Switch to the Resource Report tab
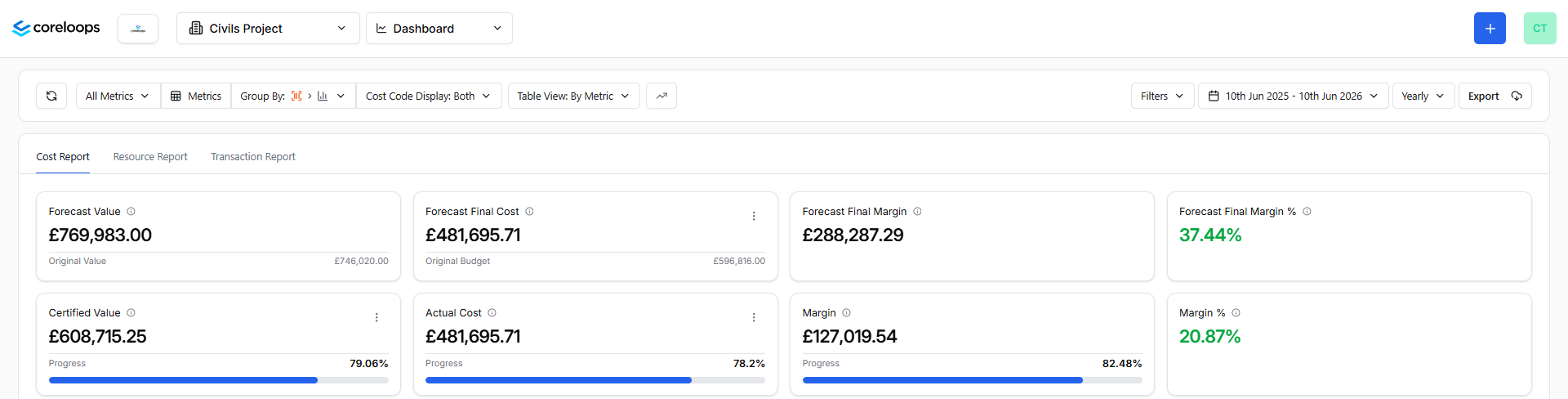 150,157
